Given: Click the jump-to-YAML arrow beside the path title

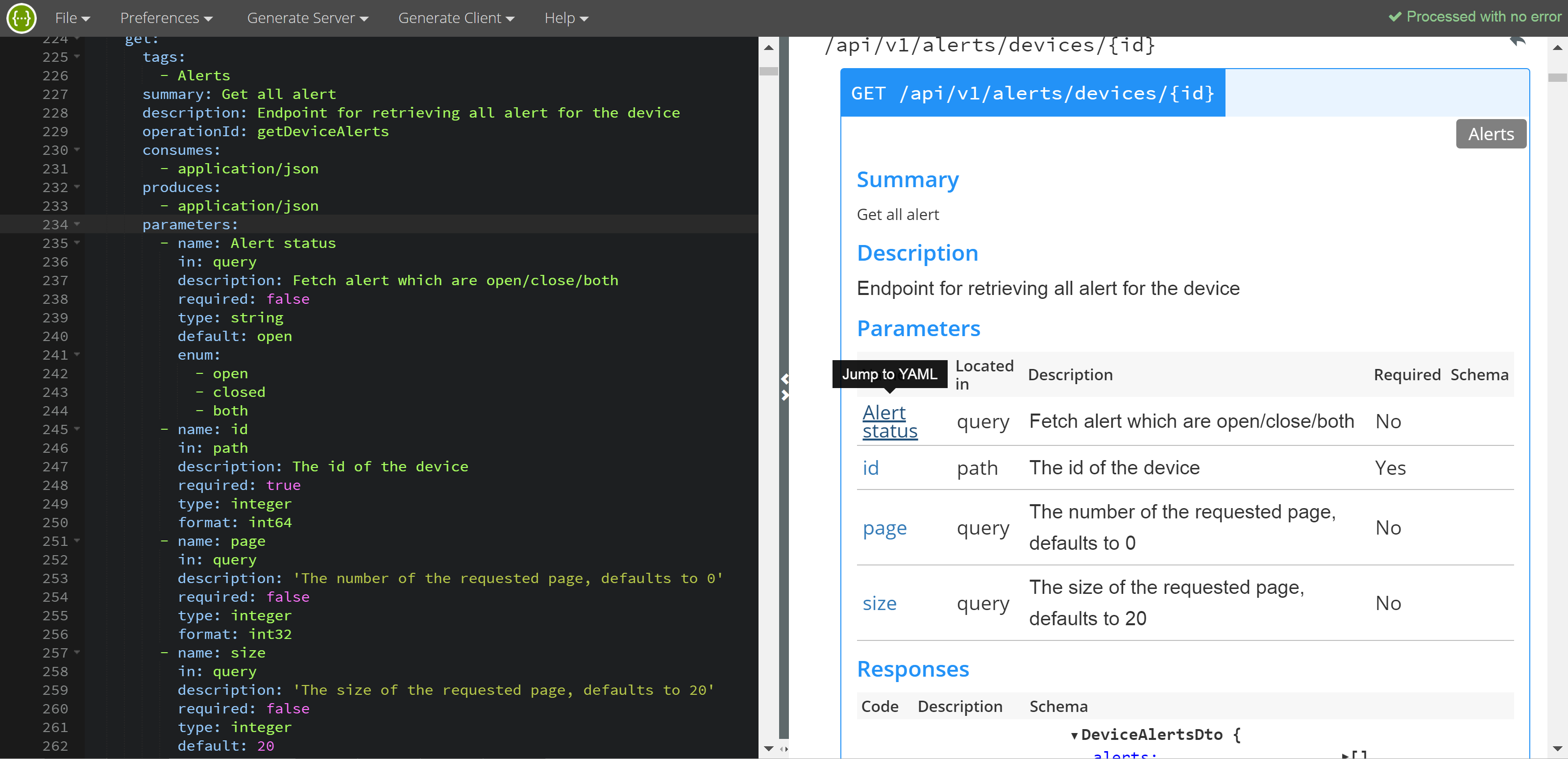Looking at the screenshot, I should point(1518,41).
